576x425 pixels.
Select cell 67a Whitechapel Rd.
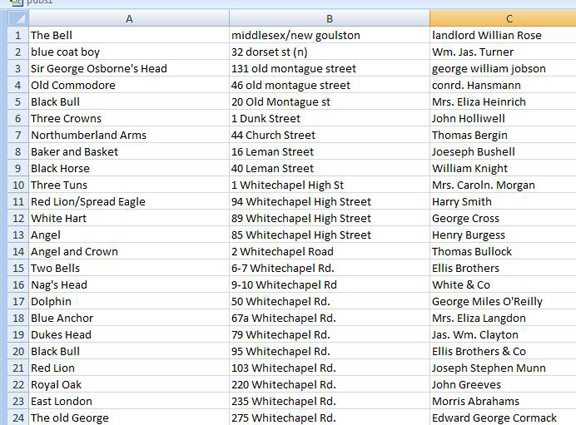click(330, 318)
